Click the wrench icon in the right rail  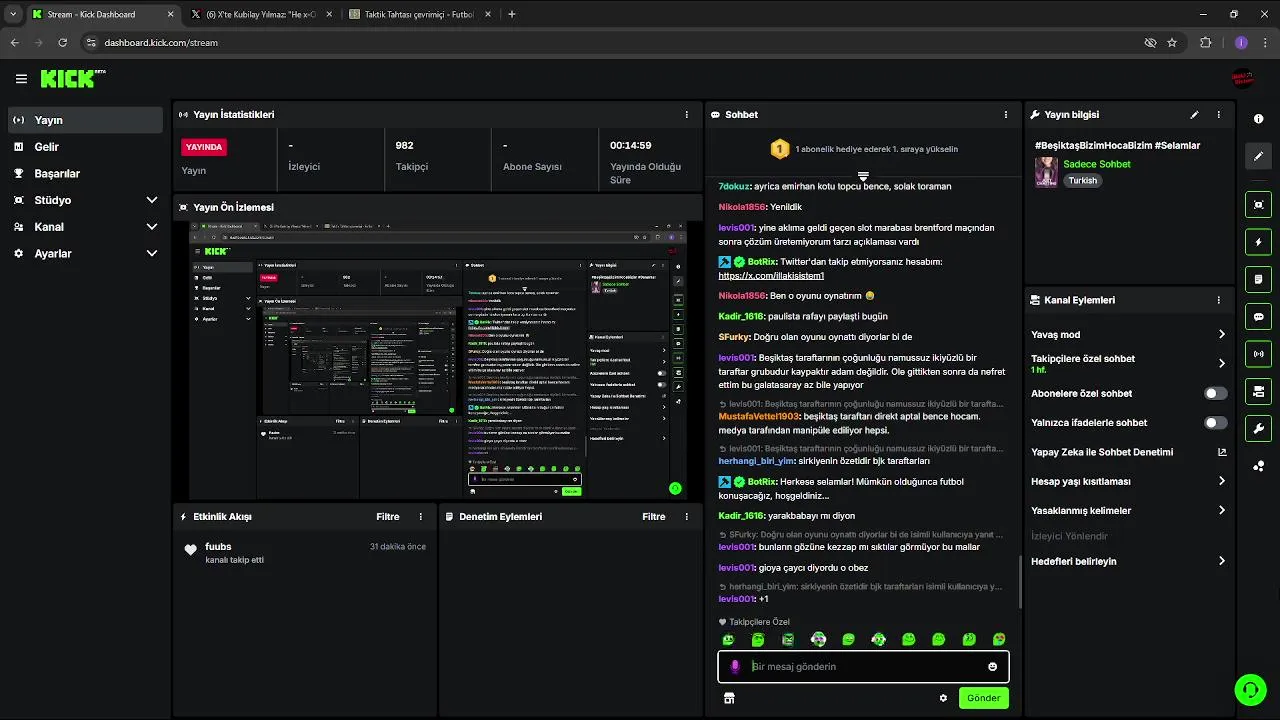coord(1258,428)
